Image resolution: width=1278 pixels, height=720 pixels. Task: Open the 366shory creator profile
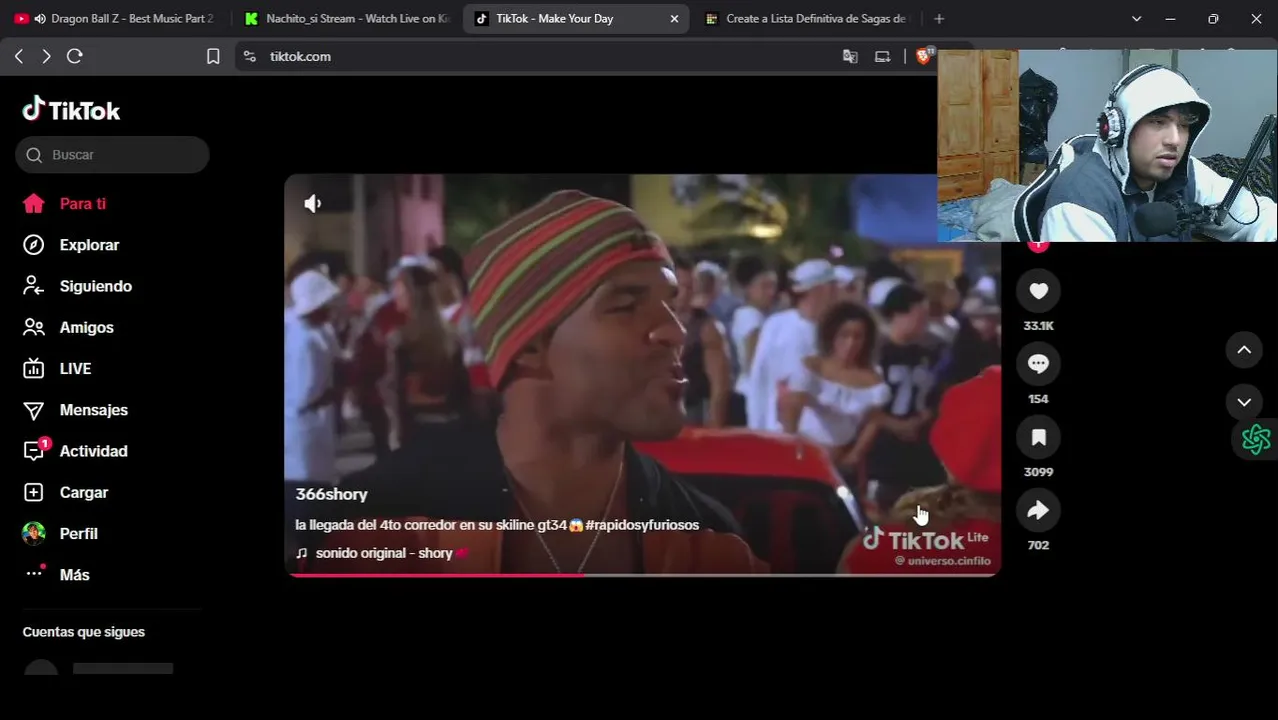[331, 495]
